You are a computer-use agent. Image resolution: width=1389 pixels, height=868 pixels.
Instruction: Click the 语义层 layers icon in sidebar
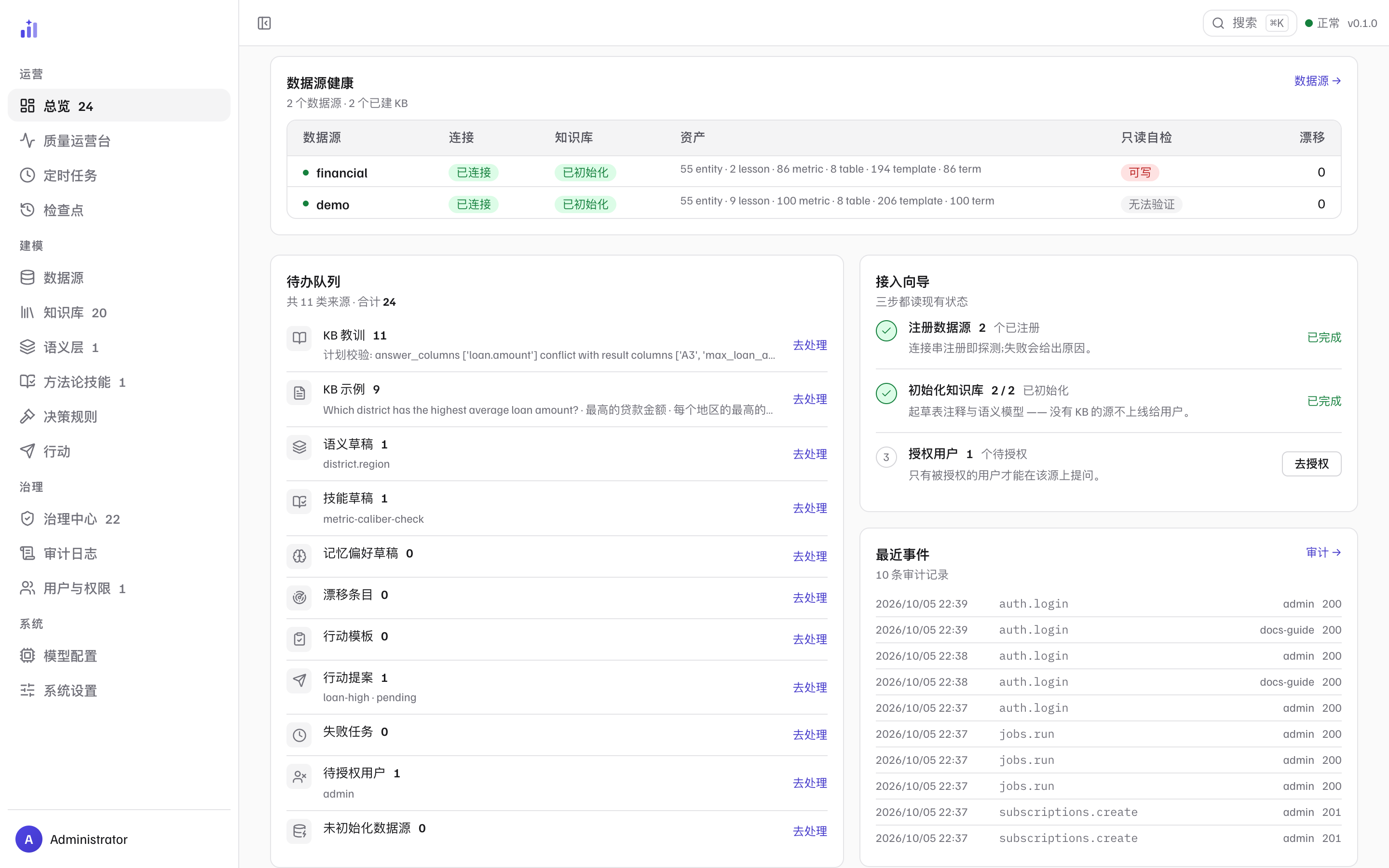click(x=27, y=347)
